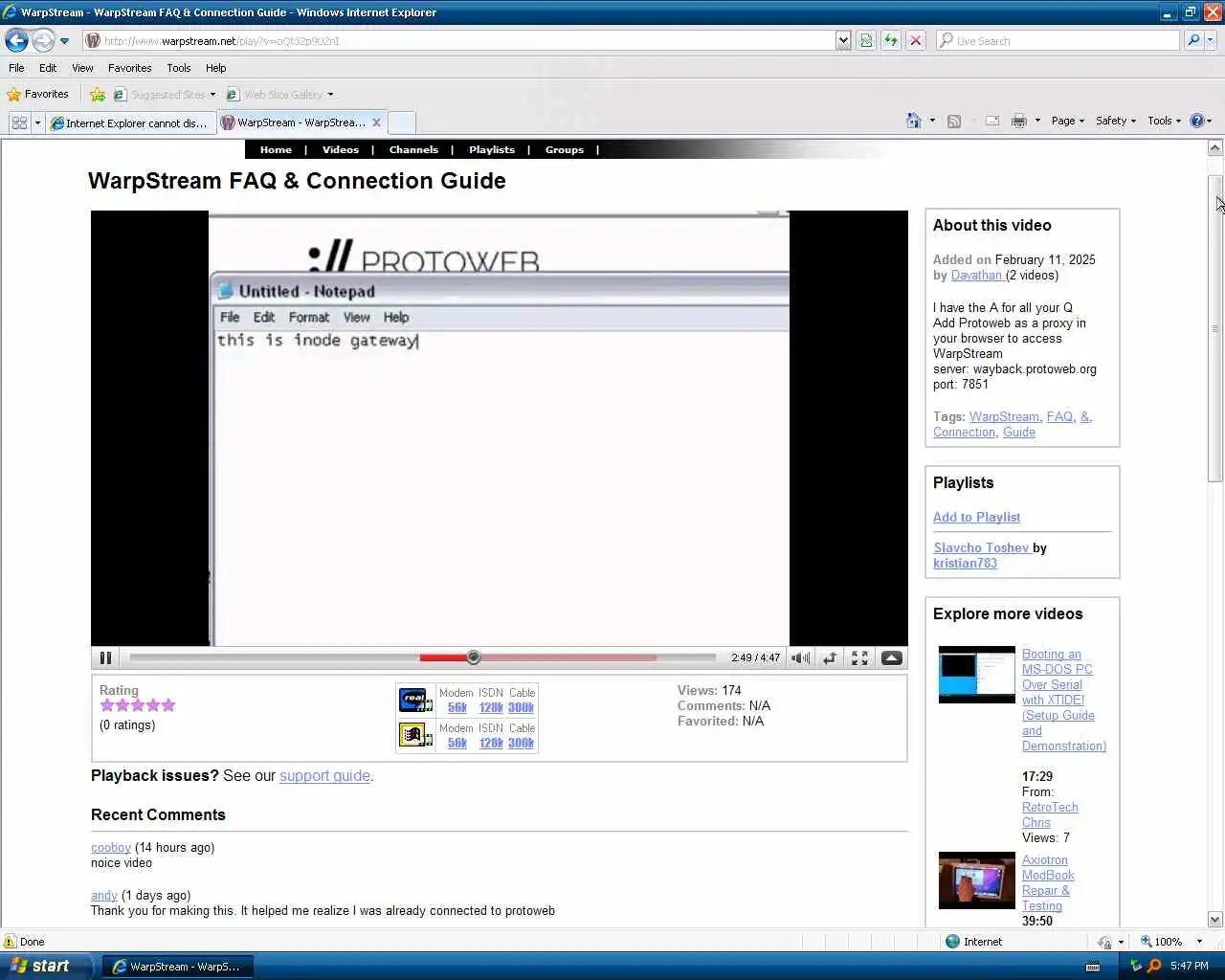Open the Suggested Sites dropdown
Image resolution: width=1225 pixels, height=980 pixels.
(x=166, y=95)
